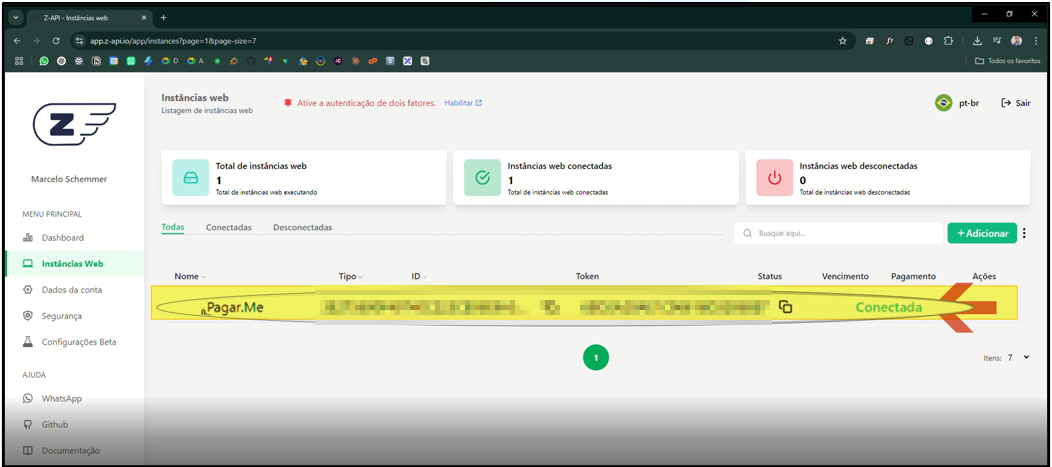Click the address bar URL
1052x467 pixels.
173,41
